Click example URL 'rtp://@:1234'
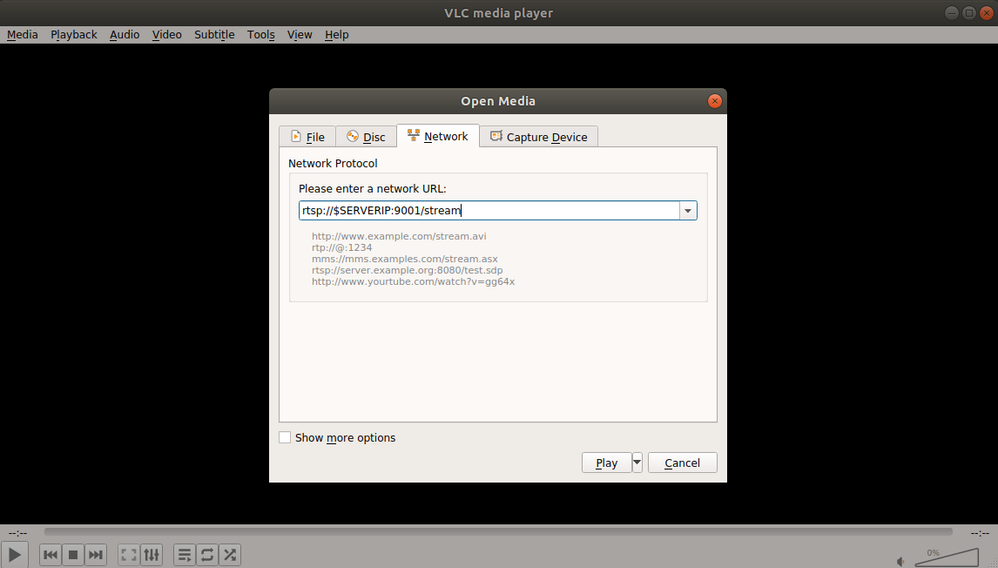The width and height of the screenshot is (998, 568). (x=342, y=248)
